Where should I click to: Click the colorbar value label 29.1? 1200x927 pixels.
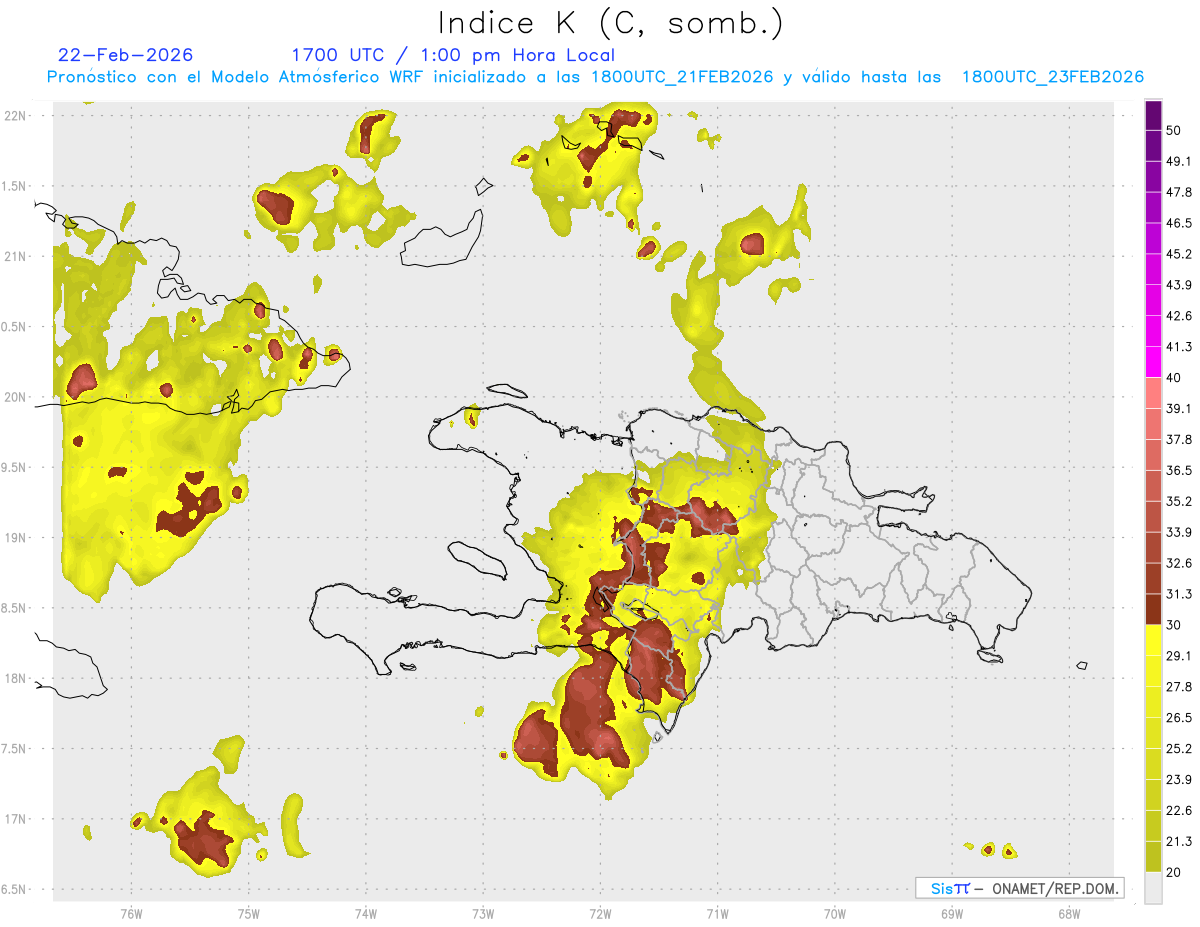[1179, 656]
